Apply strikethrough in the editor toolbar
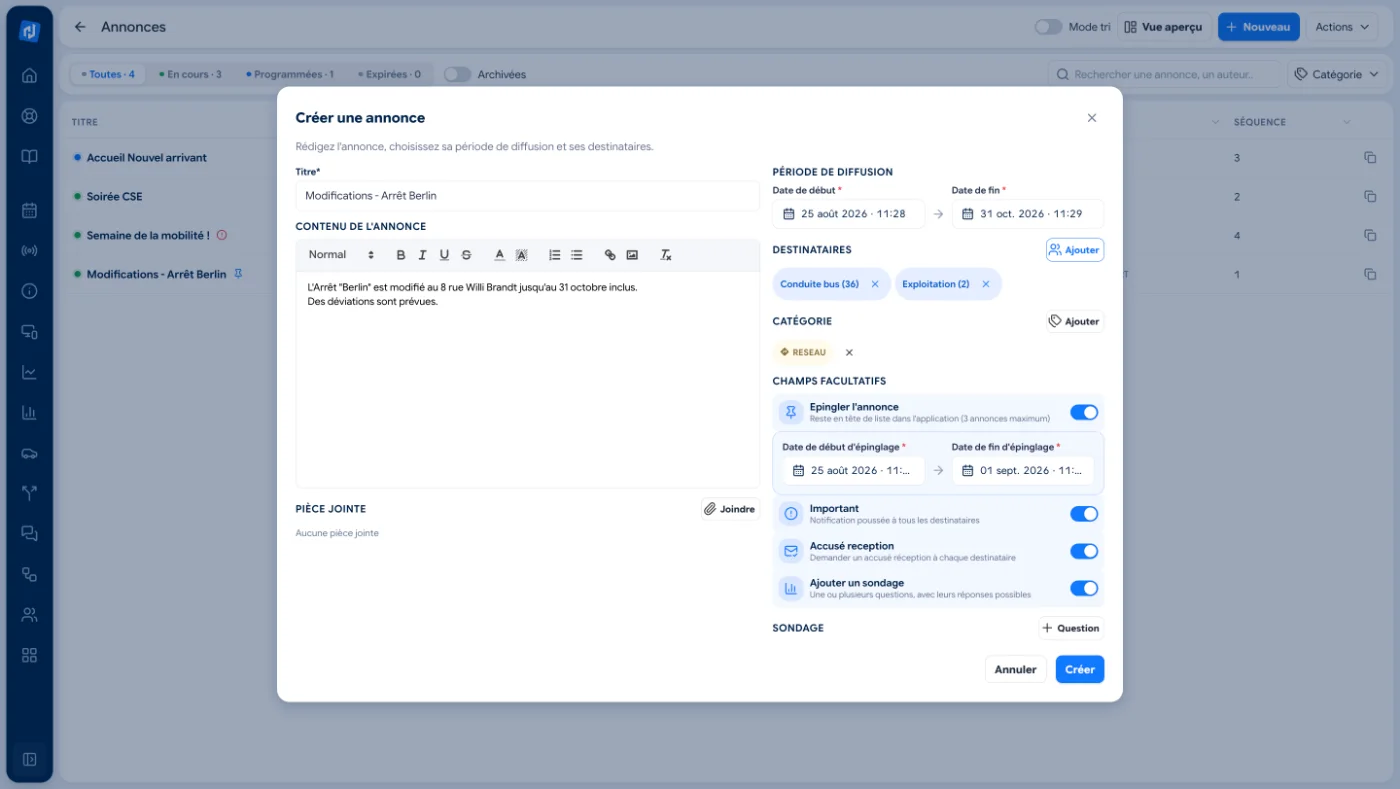The width and height of the screenshot is (1400, 789). tap(466, 255)
